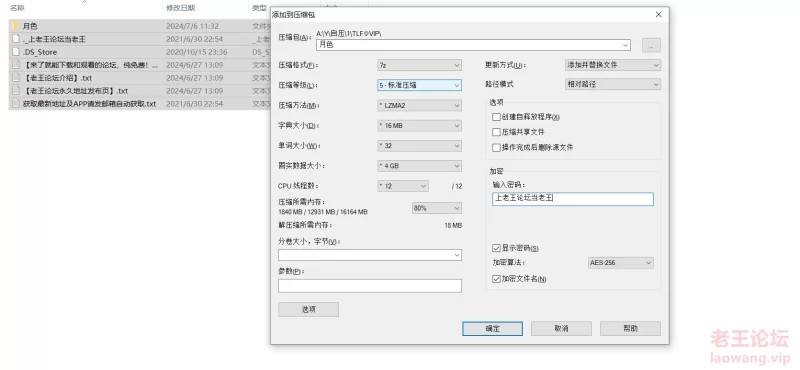This screenshot has width=800, height=370.
Task: Open the 压缩方法 LZMA2 dropdown
Action: [x=419, y=105]
